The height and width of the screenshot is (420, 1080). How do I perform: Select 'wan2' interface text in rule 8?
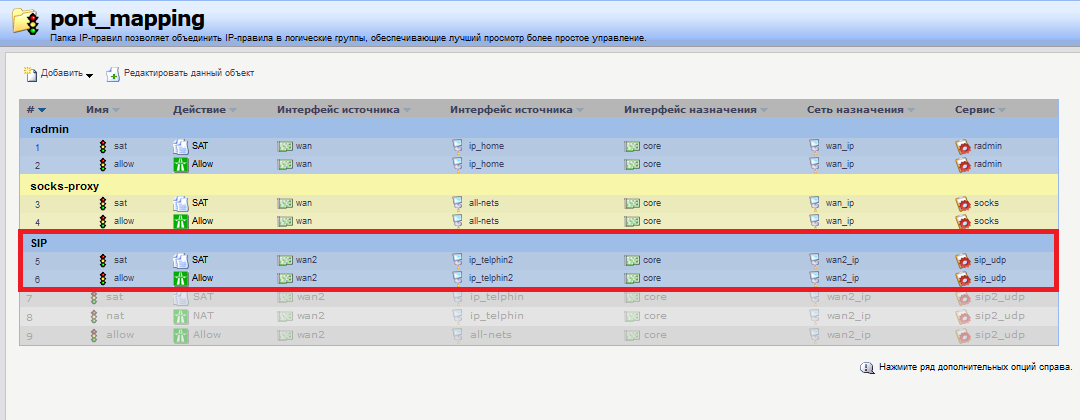tap(311, 316)
